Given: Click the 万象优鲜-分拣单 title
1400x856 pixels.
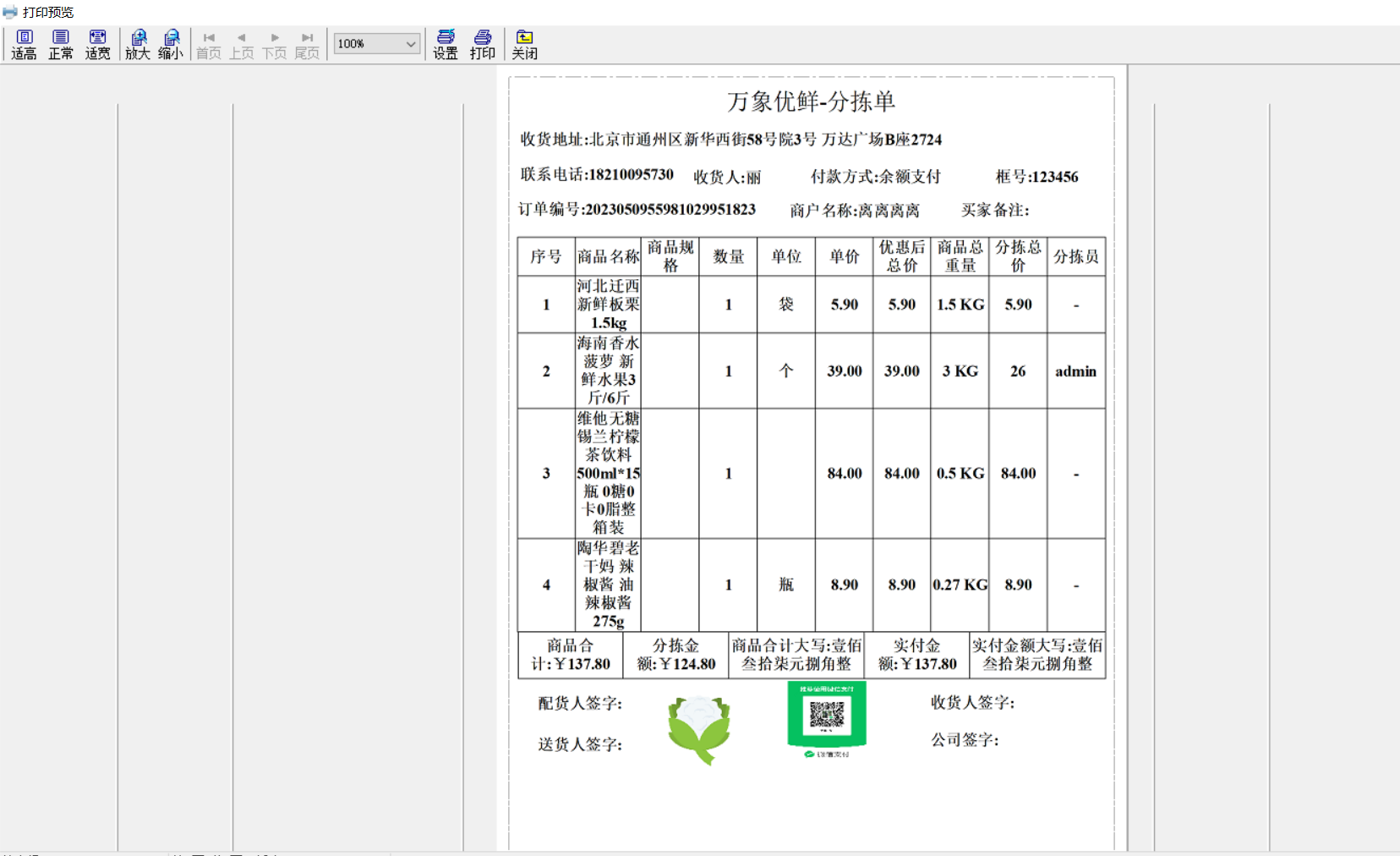Looking at the screenshot, I should click(811, 102).
